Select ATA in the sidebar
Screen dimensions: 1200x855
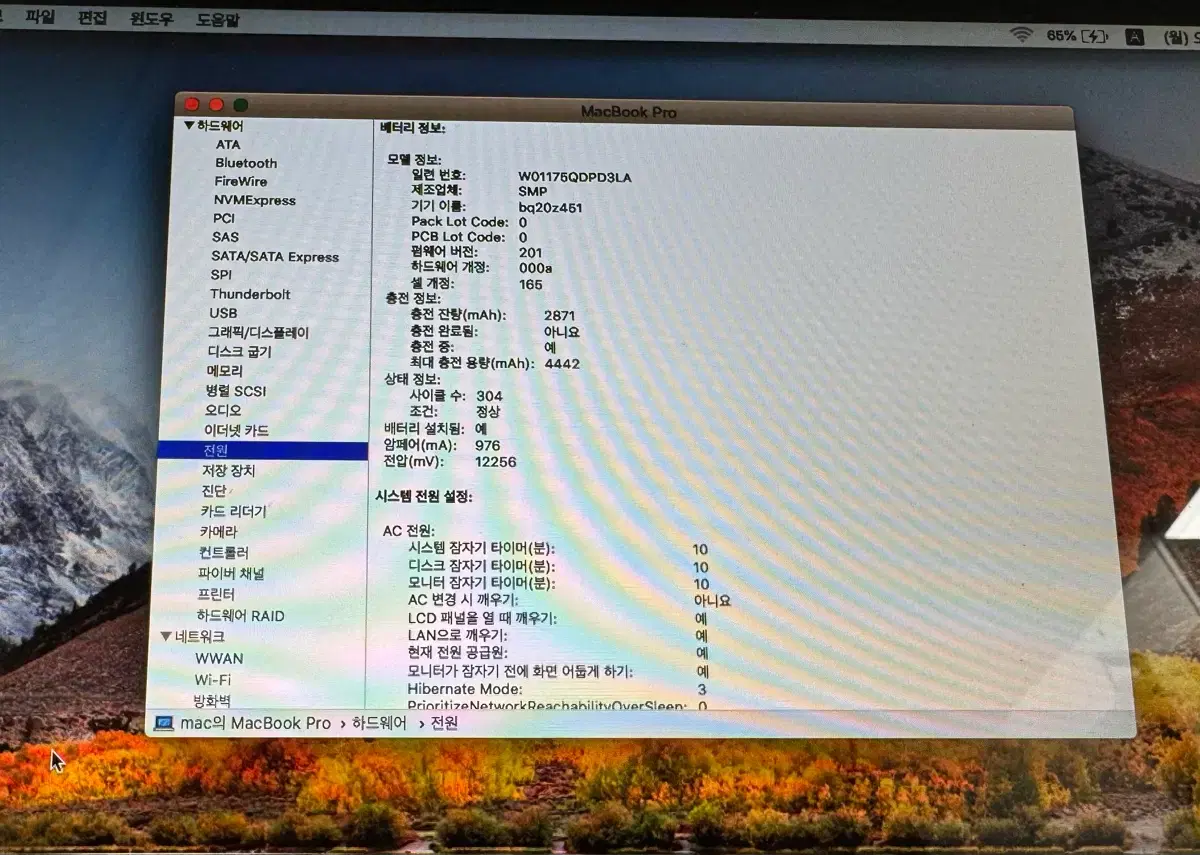[228, 144]
